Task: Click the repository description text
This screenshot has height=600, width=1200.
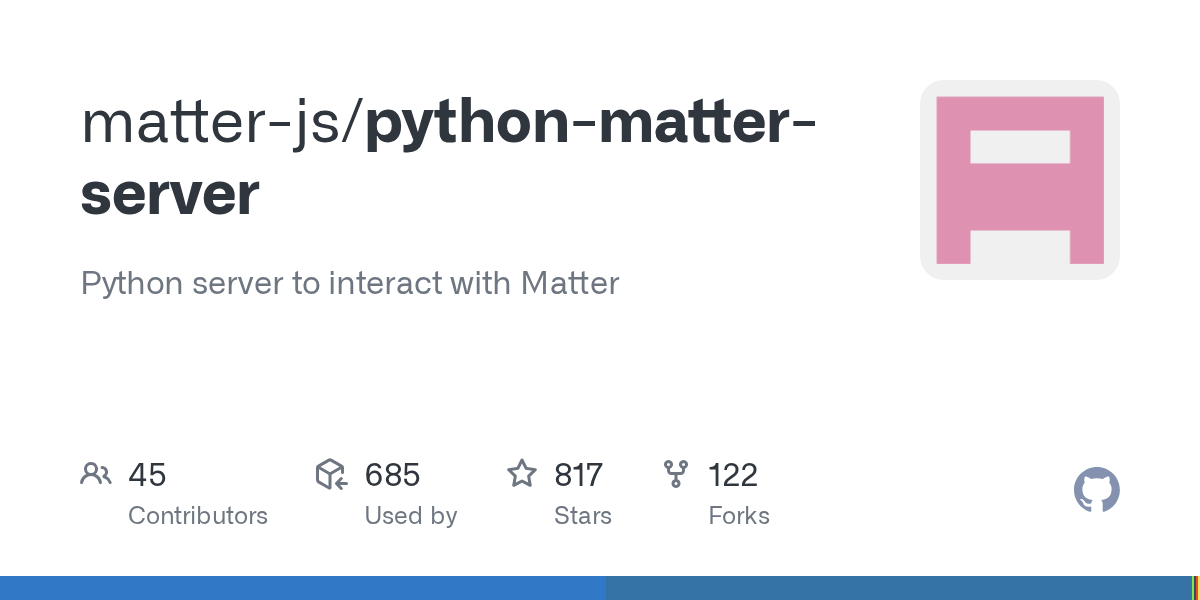Action: (350, 283)
